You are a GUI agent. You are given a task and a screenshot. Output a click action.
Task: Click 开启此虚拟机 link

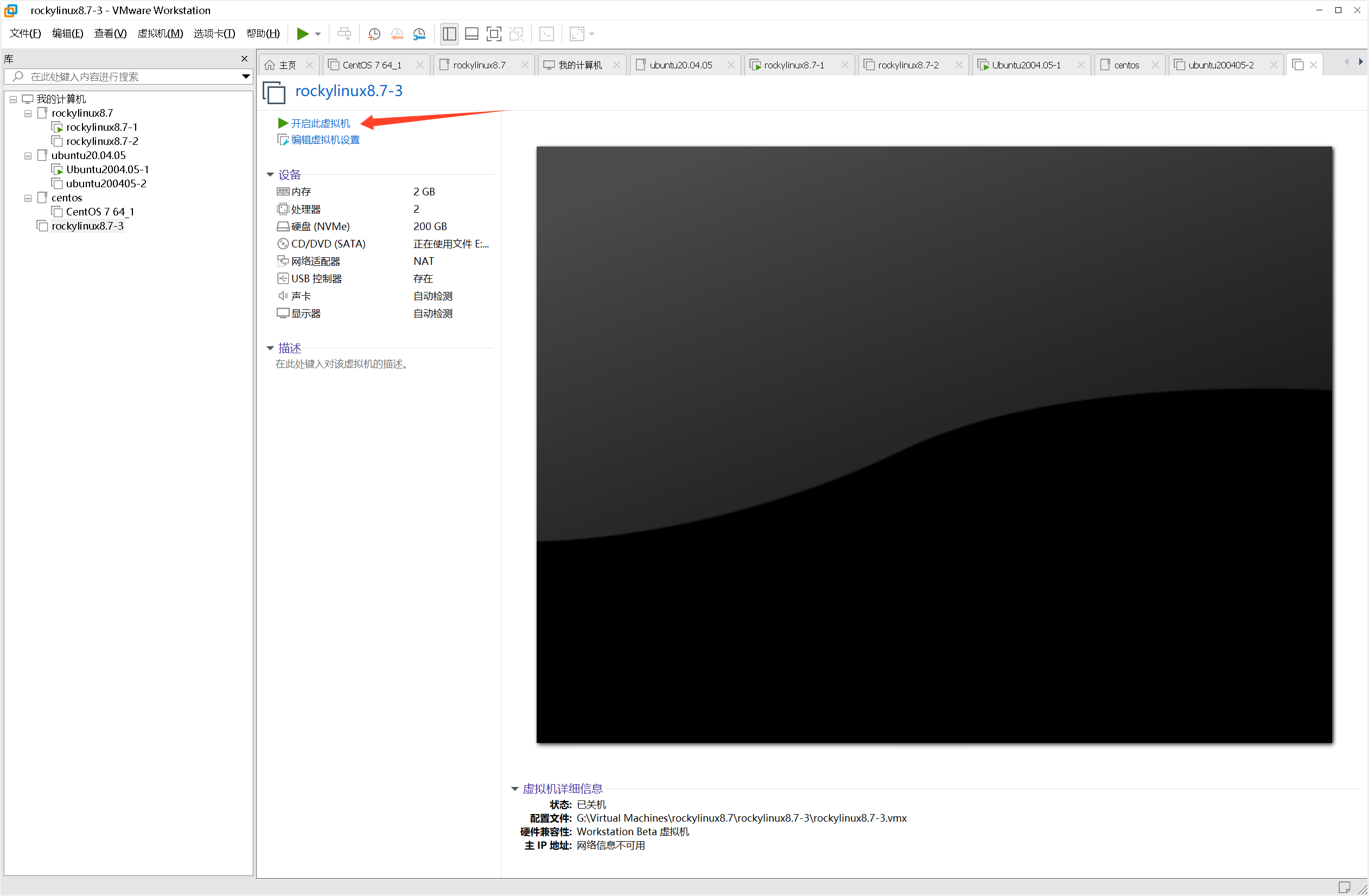tap(320, 123)
